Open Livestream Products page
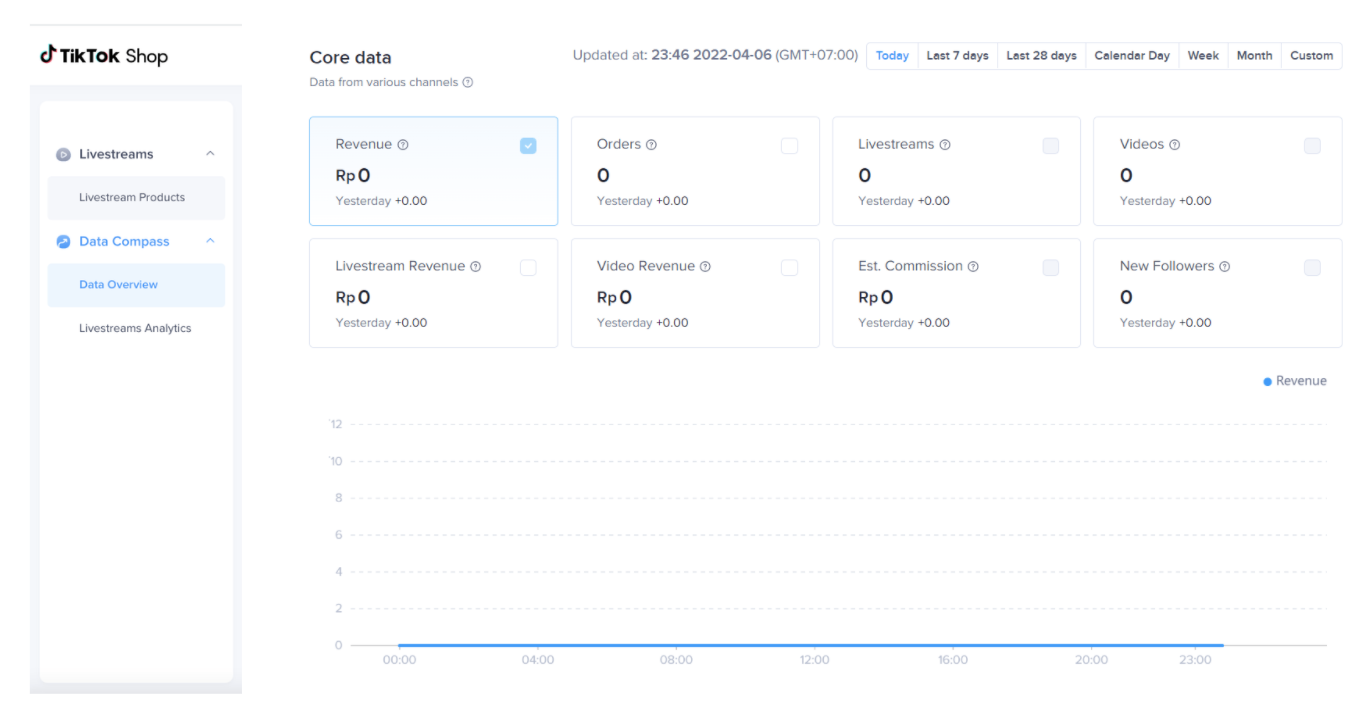 [x=132, y=198]
